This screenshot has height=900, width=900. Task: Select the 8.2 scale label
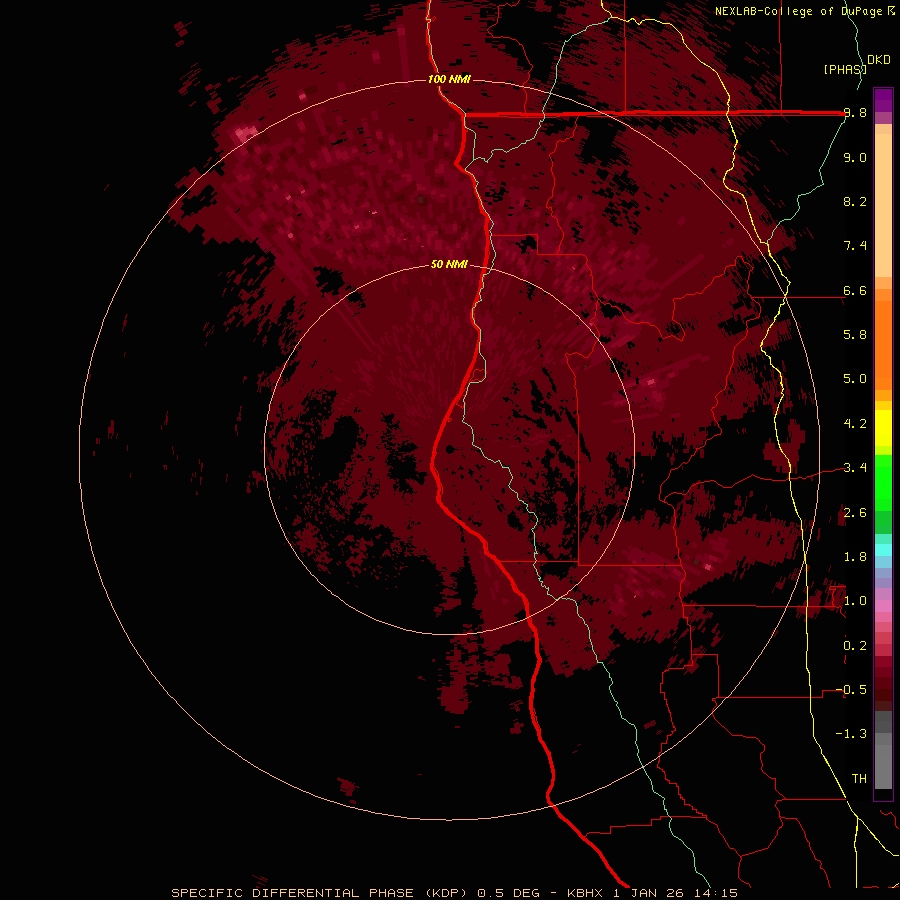(855, 201)
